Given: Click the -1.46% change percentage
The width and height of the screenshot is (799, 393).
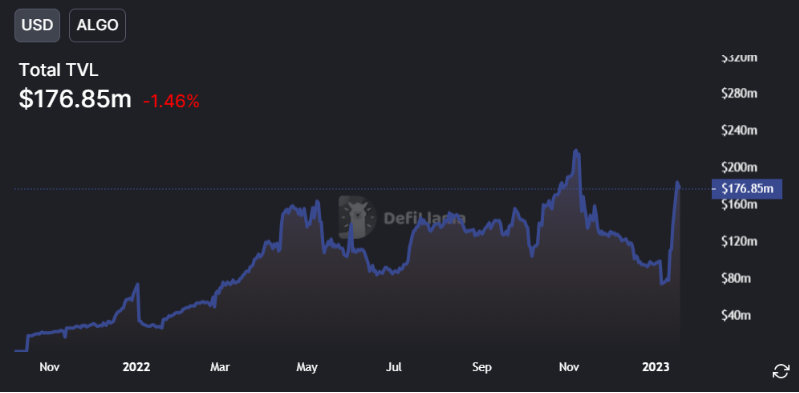Looking at the screenshot, I should click(x=171, y=102).
